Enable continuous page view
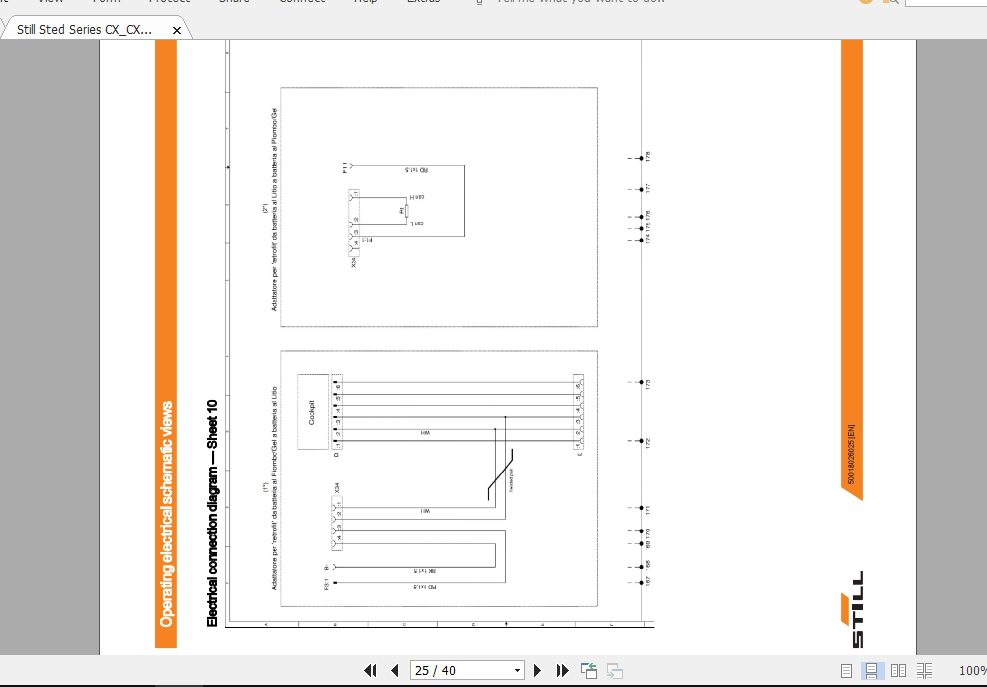987x687 pixels. click(872, 671)
